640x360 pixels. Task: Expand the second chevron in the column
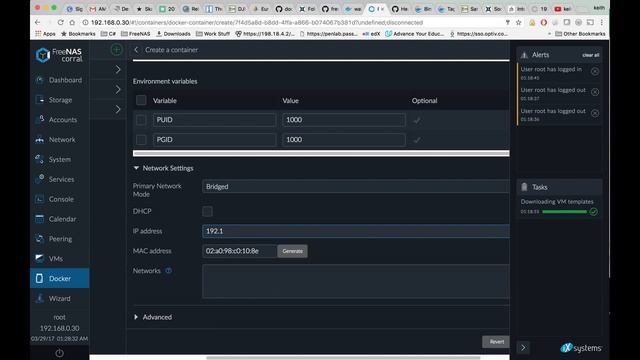click(x=118, y=89)
